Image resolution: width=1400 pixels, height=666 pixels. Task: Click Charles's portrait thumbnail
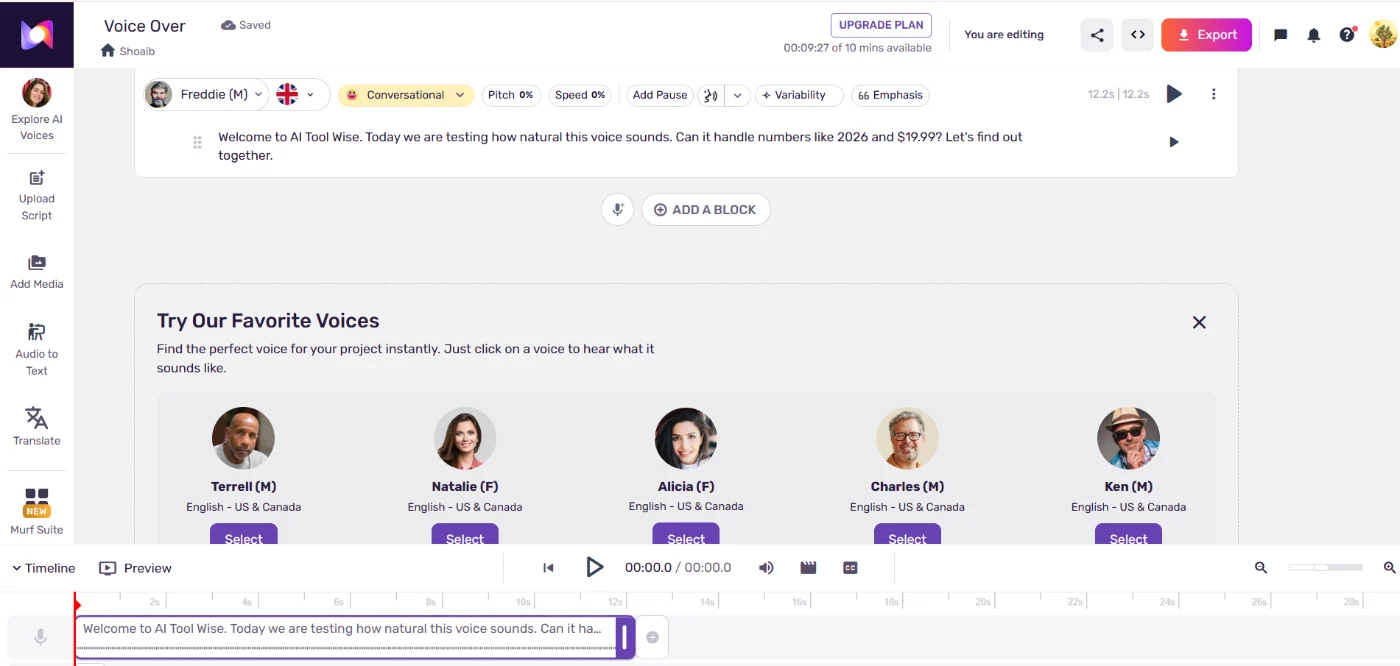point(907,438)
